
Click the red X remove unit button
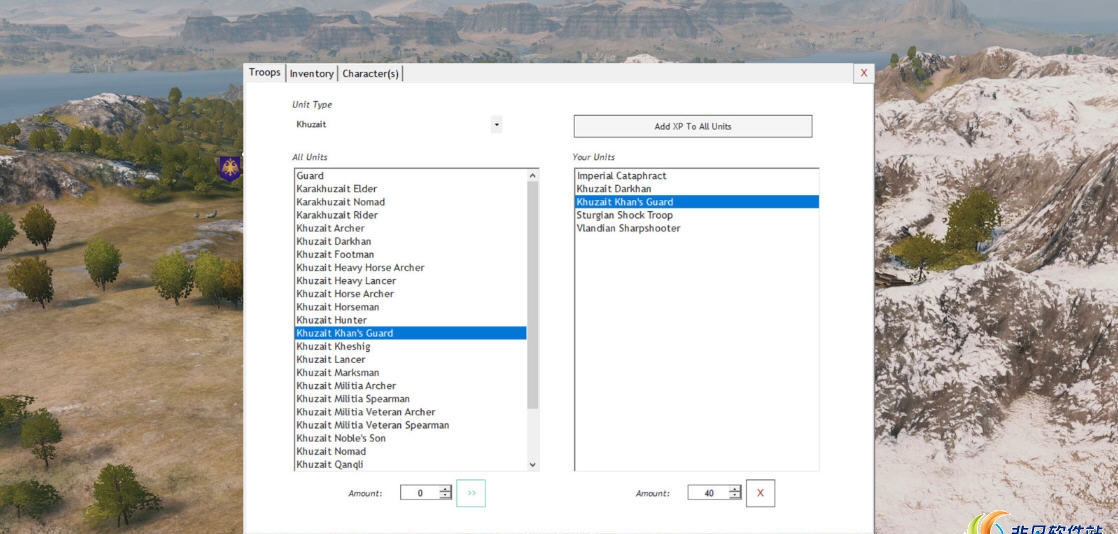tap(760, 493)
